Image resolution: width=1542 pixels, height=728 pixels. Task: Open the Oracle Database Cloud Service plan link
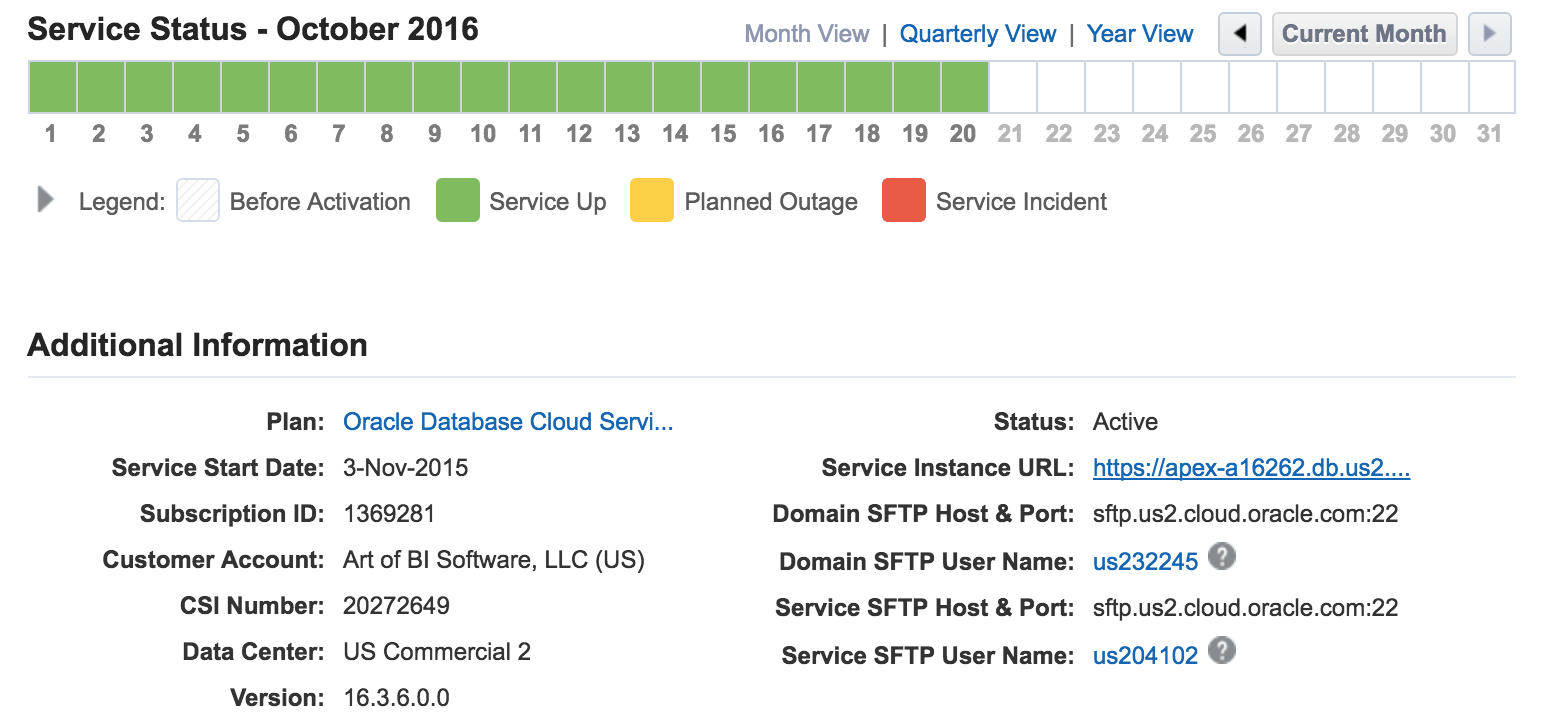[x=508, y=422]
